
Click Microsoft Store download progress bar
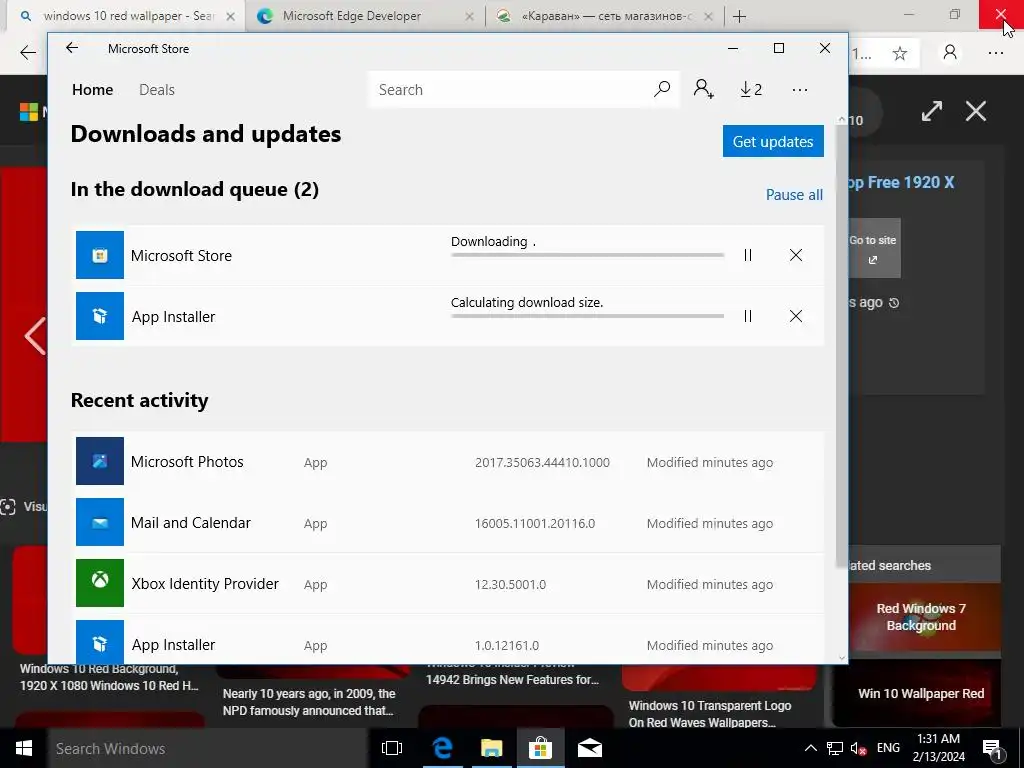(x=587, y=255)
